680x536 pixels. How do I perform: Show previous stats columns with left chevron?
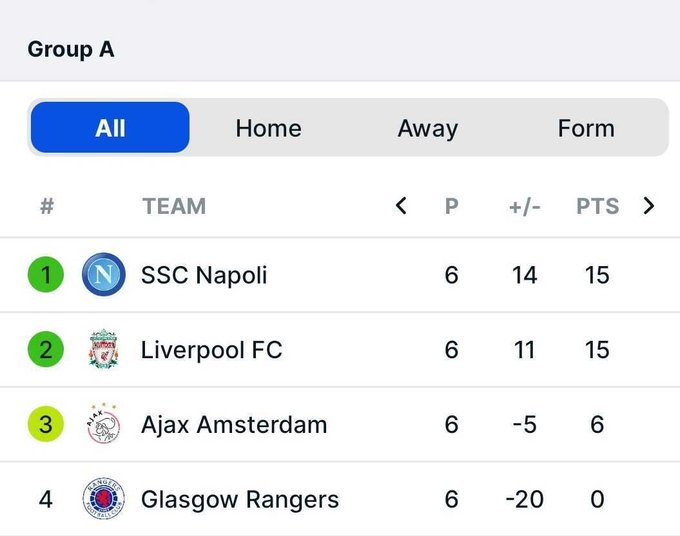401,206
